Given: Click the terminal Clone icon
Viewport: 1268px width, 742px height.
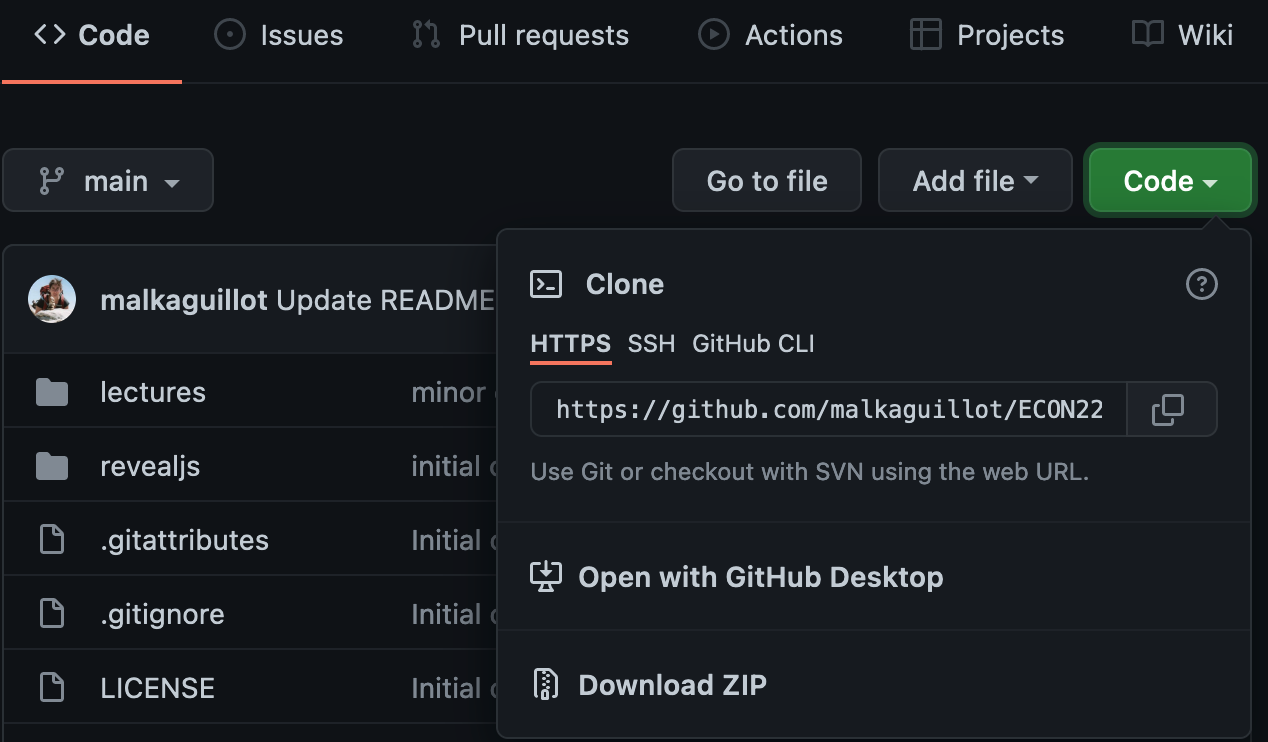Looking at the screenshot, I should 546,285.
